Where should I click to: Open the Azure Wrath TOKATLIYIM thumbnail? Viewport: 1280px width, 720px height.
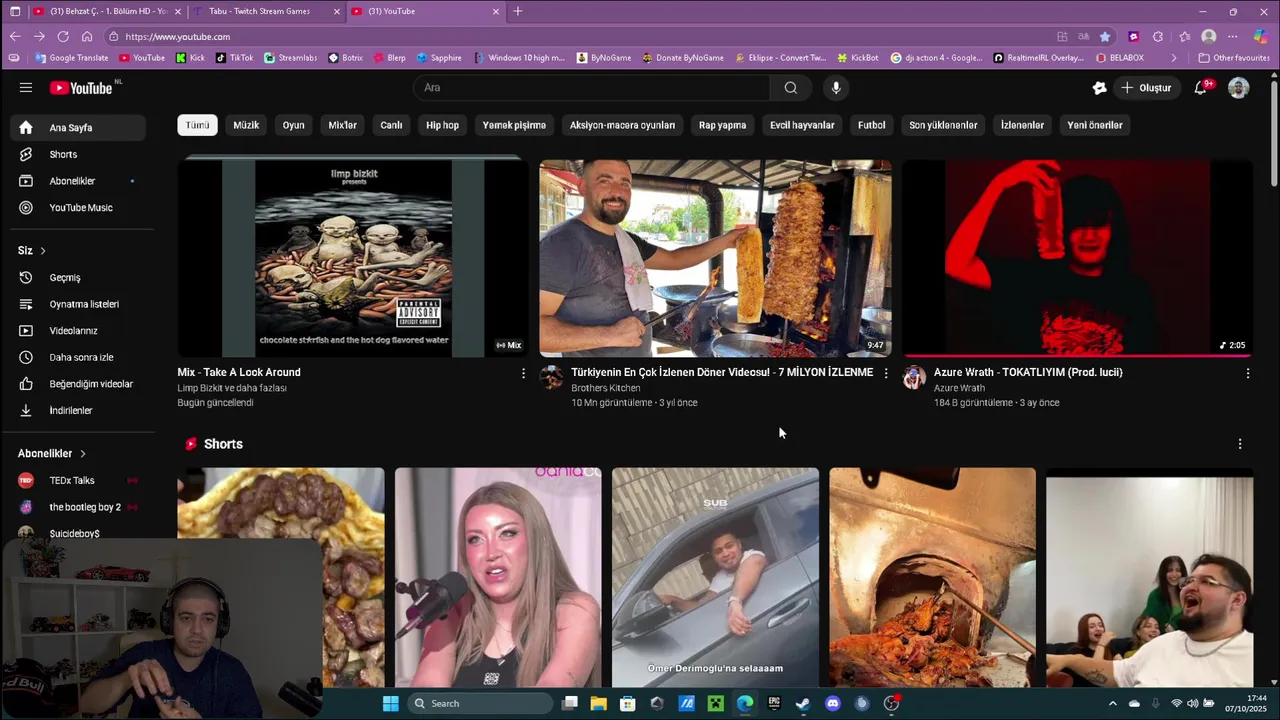[1077, 258]
